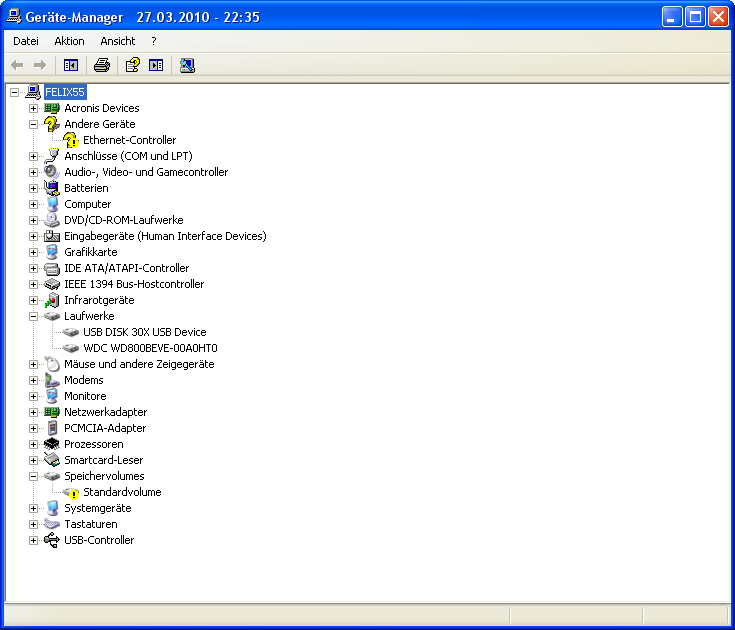This screenshot has height=630, width=735.
Task: Click the WDC WD800BEVE drive icon
Action: coord(71,348)
